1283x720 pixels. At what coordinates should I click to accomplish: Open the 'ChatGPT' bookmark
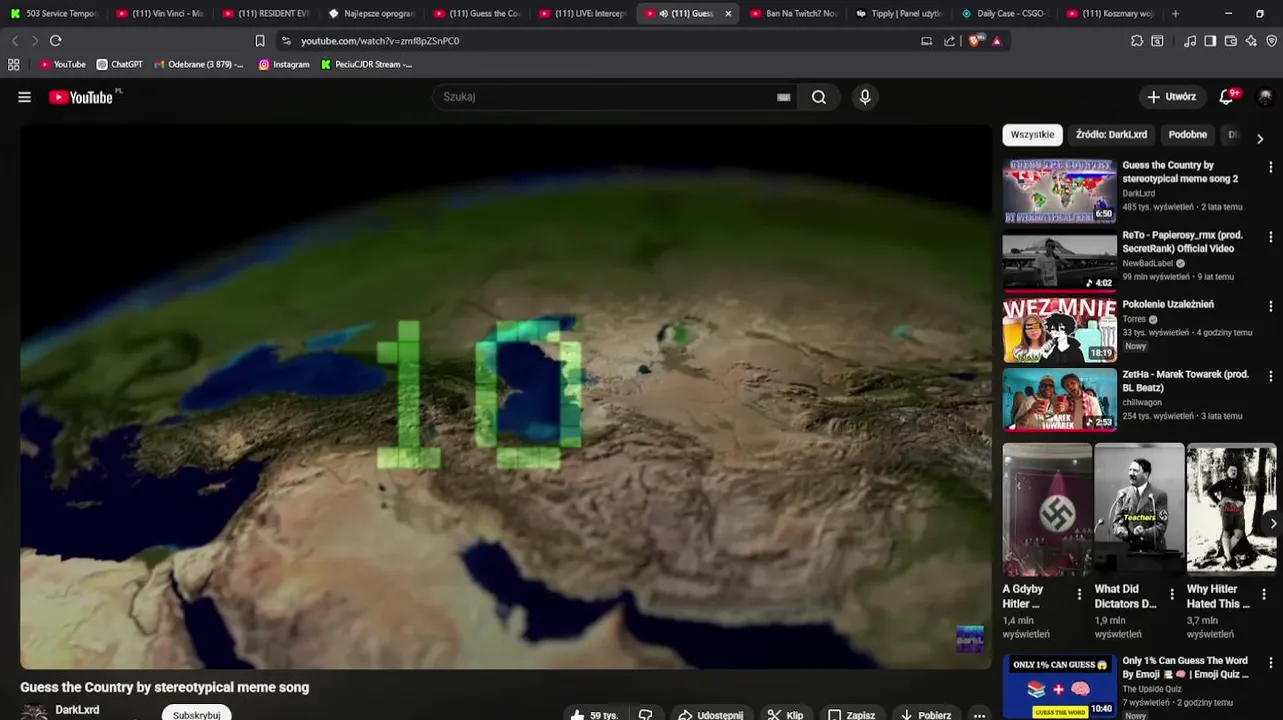point(119,64)
